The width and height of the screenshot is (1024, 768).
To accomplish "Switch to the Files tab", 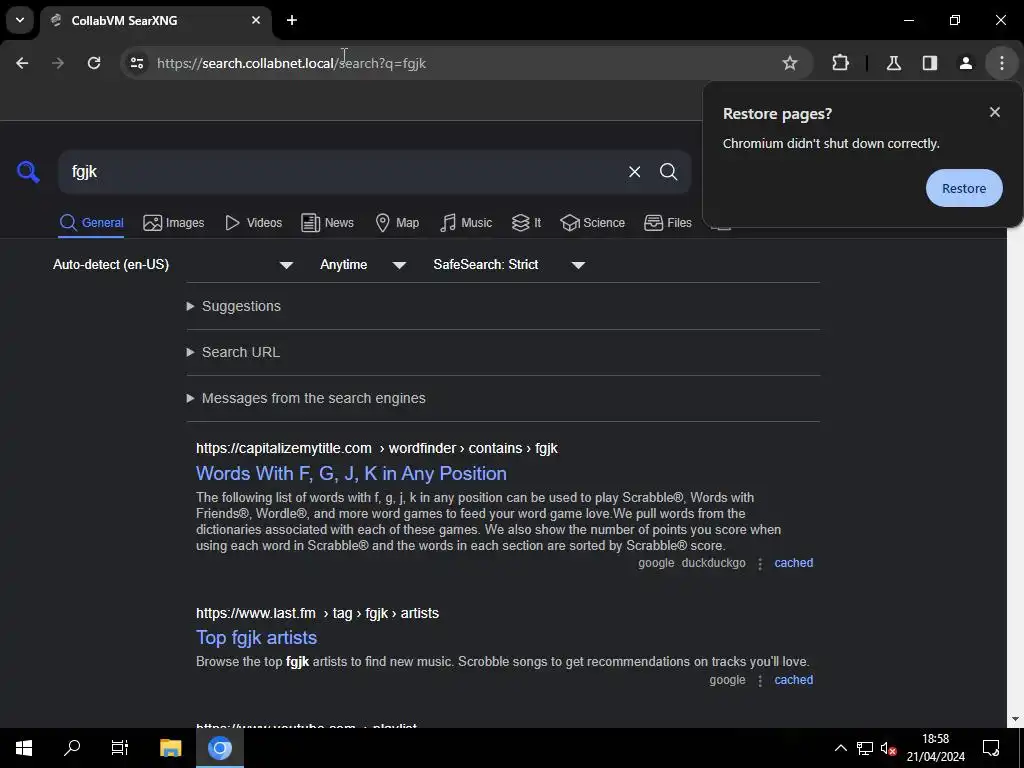I will [667, 223].
